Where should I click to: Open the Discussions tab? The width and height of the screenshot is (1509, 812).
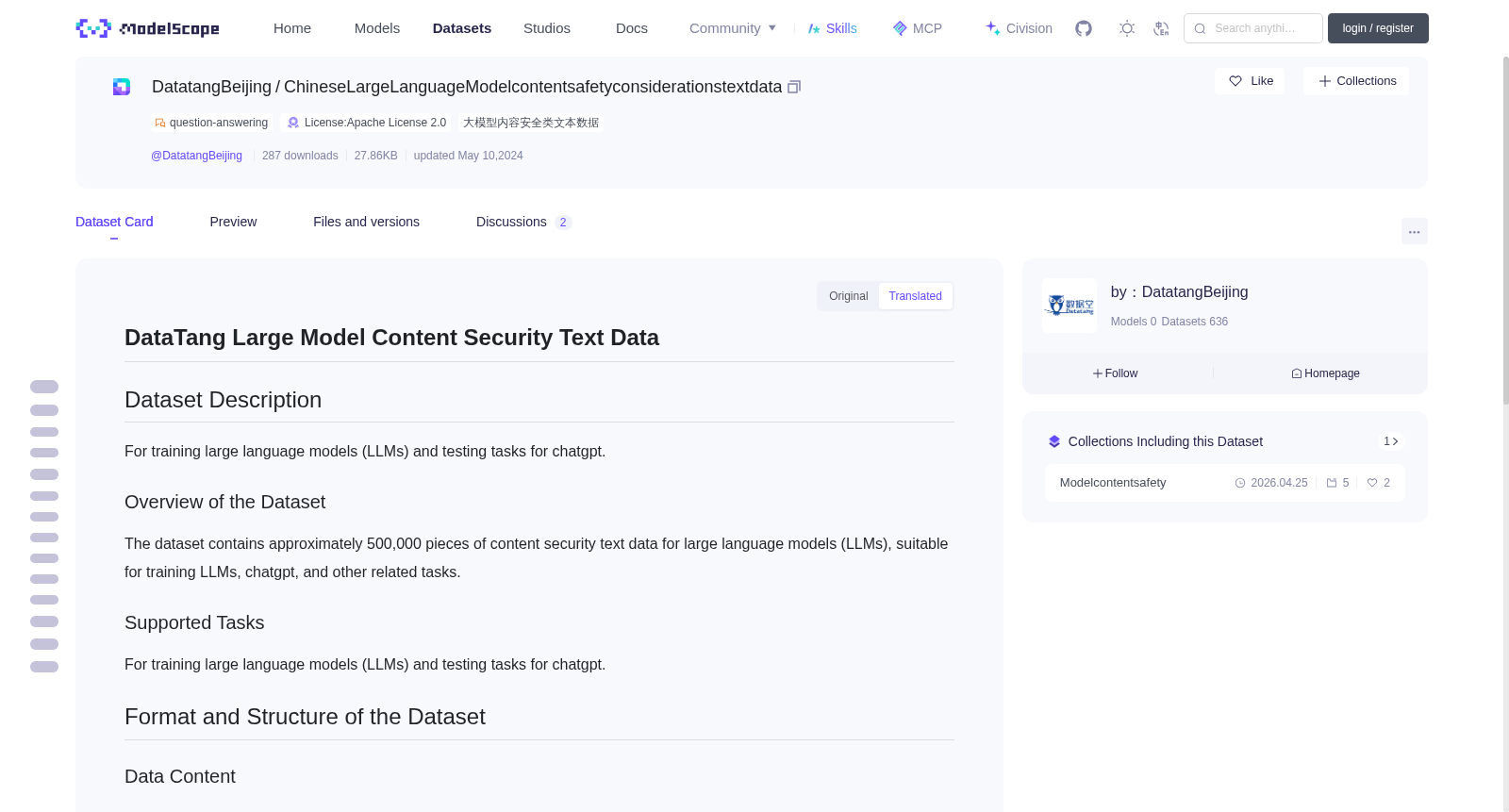pos(523,222)
